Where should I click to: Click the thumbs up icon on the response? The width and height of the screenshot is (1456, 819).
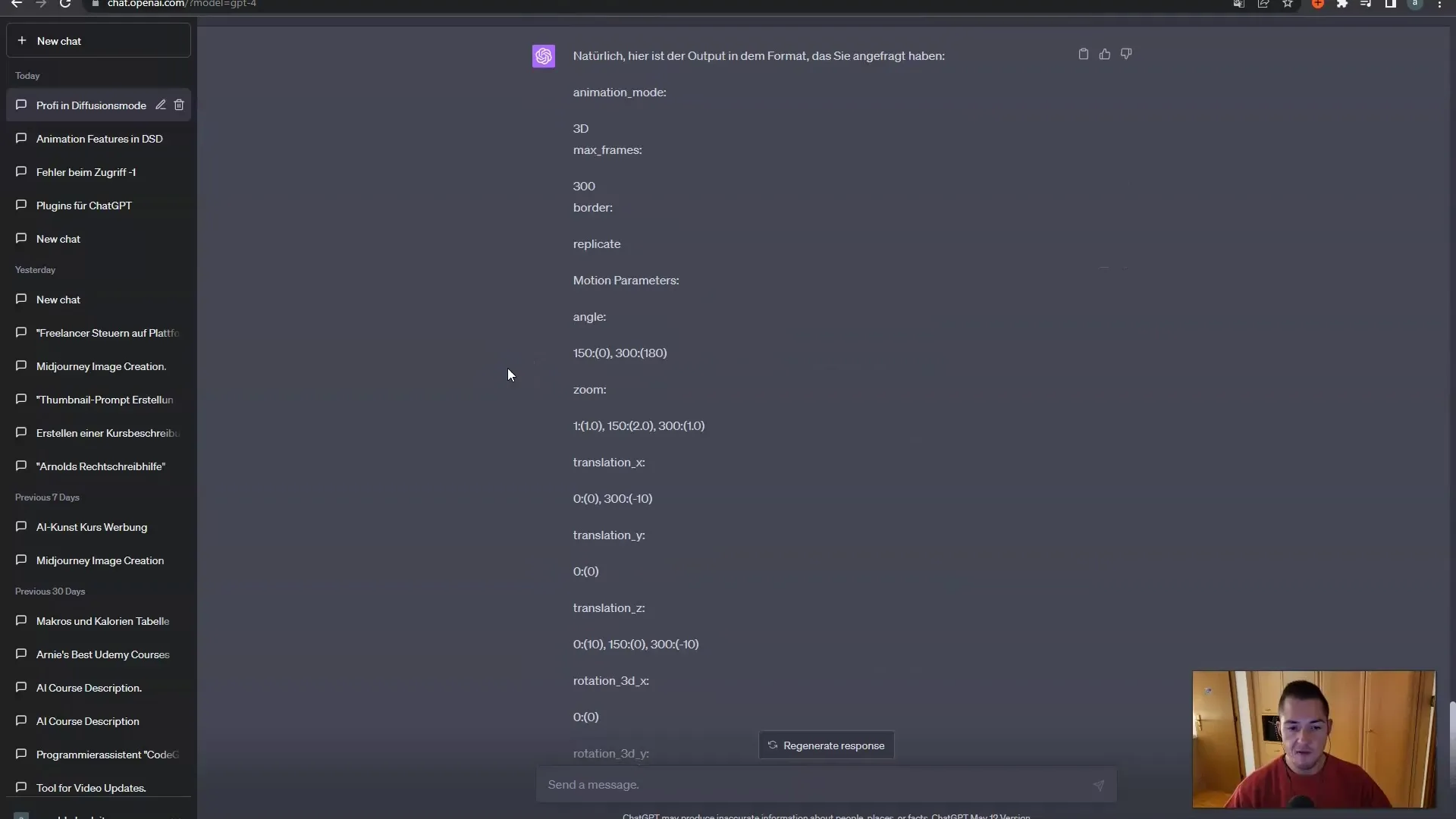pos(1105,54)
